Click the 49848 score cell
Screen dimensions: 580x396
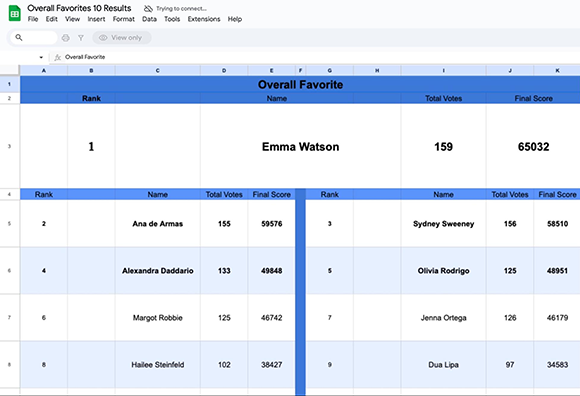pos(272,271)
